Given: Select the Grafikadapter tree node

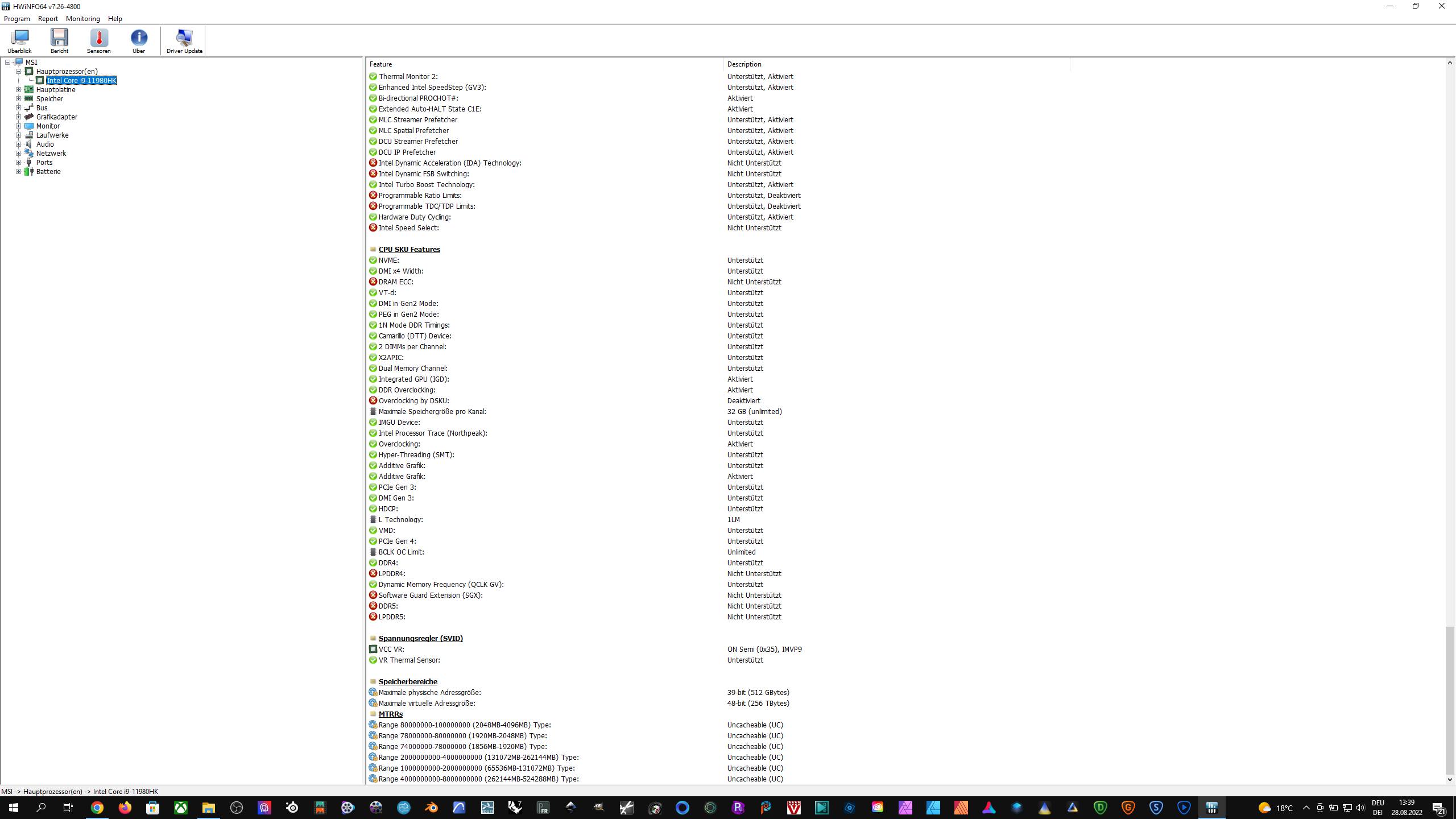Looking at the screenshot, I should 56,117.
